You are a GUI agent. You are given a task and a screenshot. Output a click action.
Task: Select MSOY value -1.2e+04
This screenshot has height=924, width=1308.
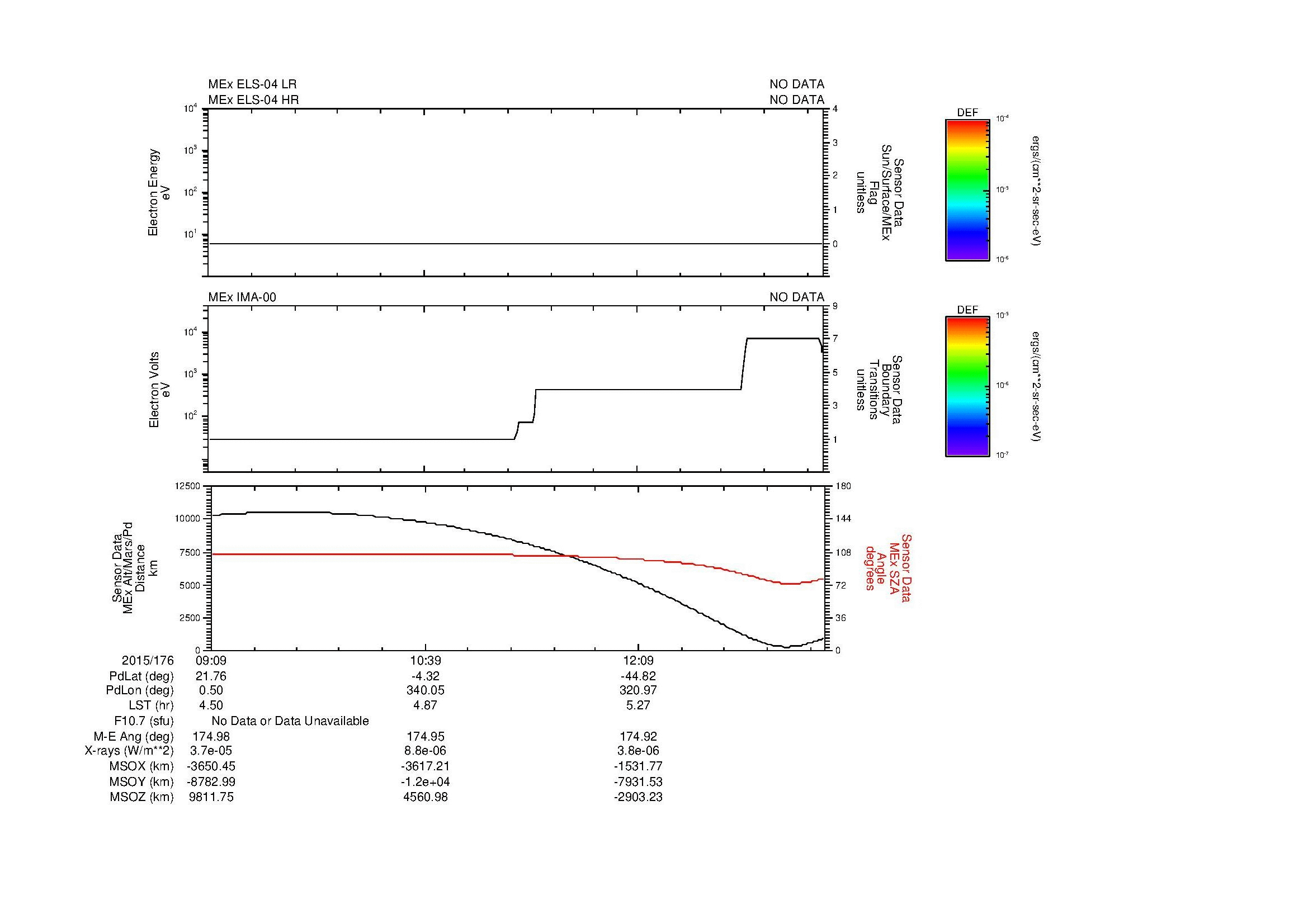[425, 781]
